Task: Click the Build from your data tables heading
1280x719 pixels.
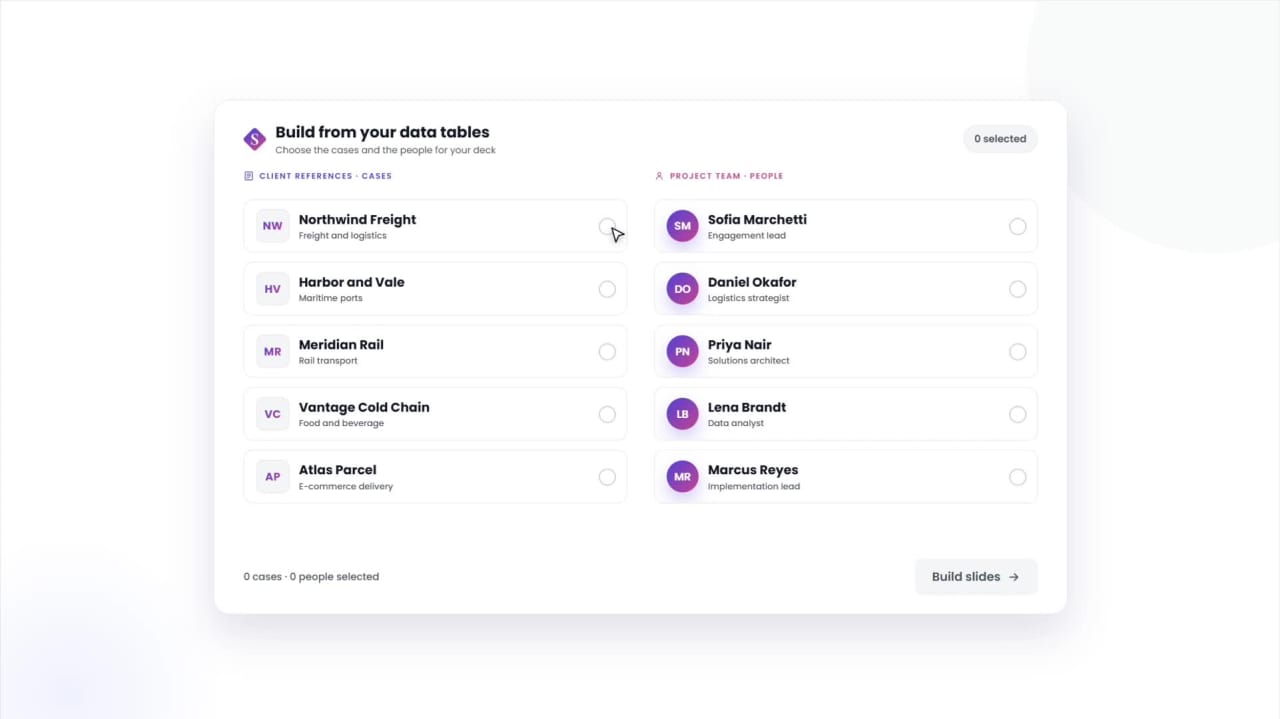Action: pyautogui.click(x=382, y=132)
